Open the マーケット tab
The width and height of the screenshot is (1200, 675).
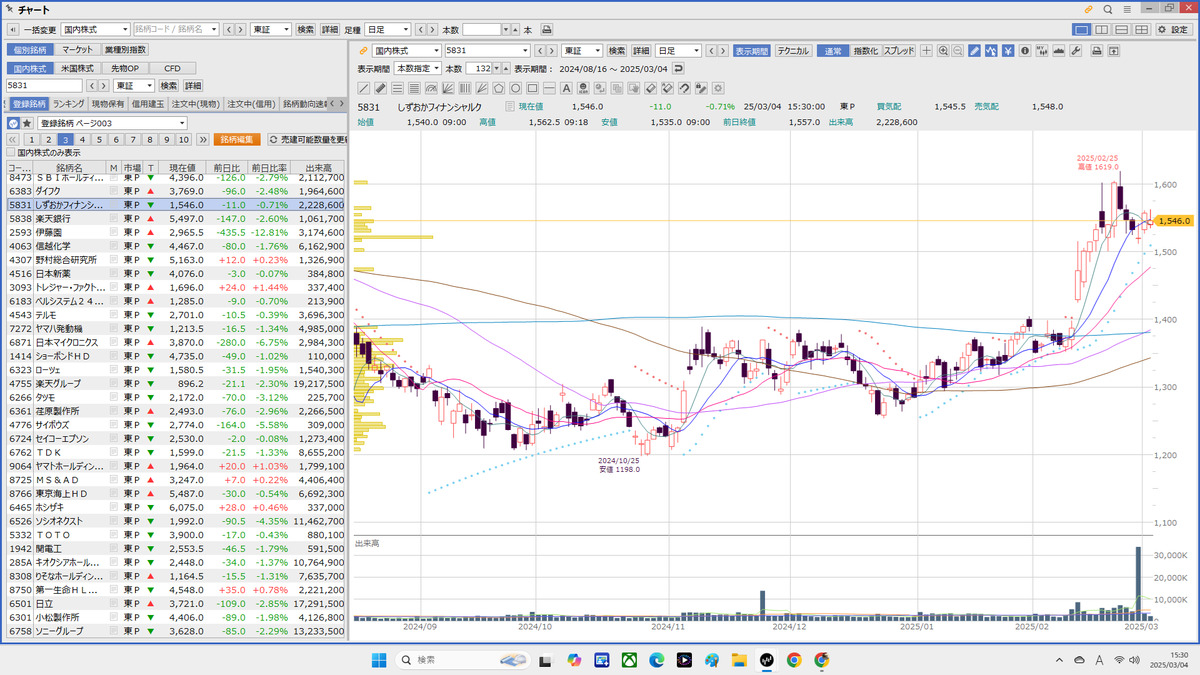coord(77,50)
